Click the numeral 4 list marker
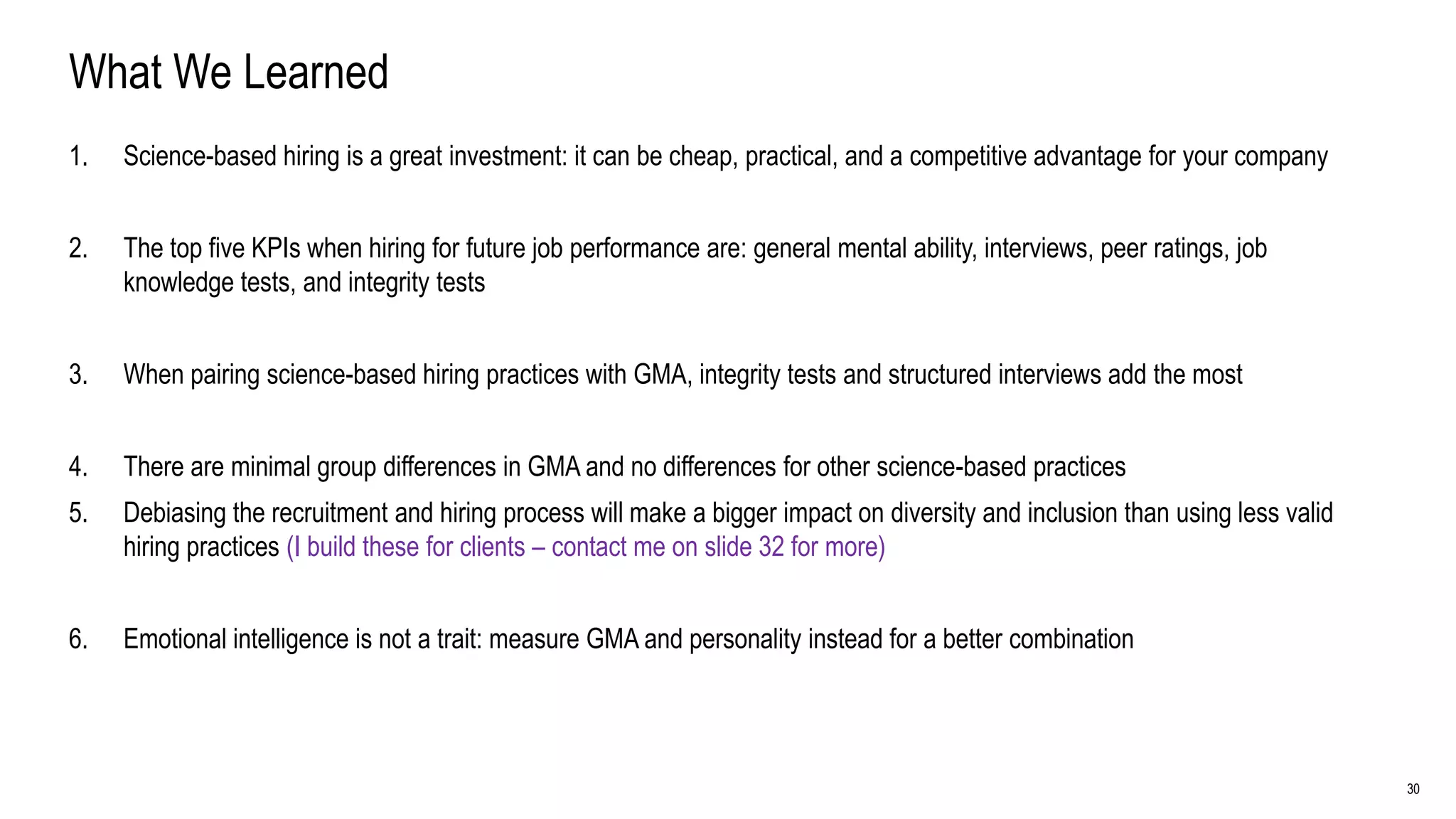Image resolution: width=1456 pixels, height=819 pixels. pyautogui.click(x=78, y=467)
